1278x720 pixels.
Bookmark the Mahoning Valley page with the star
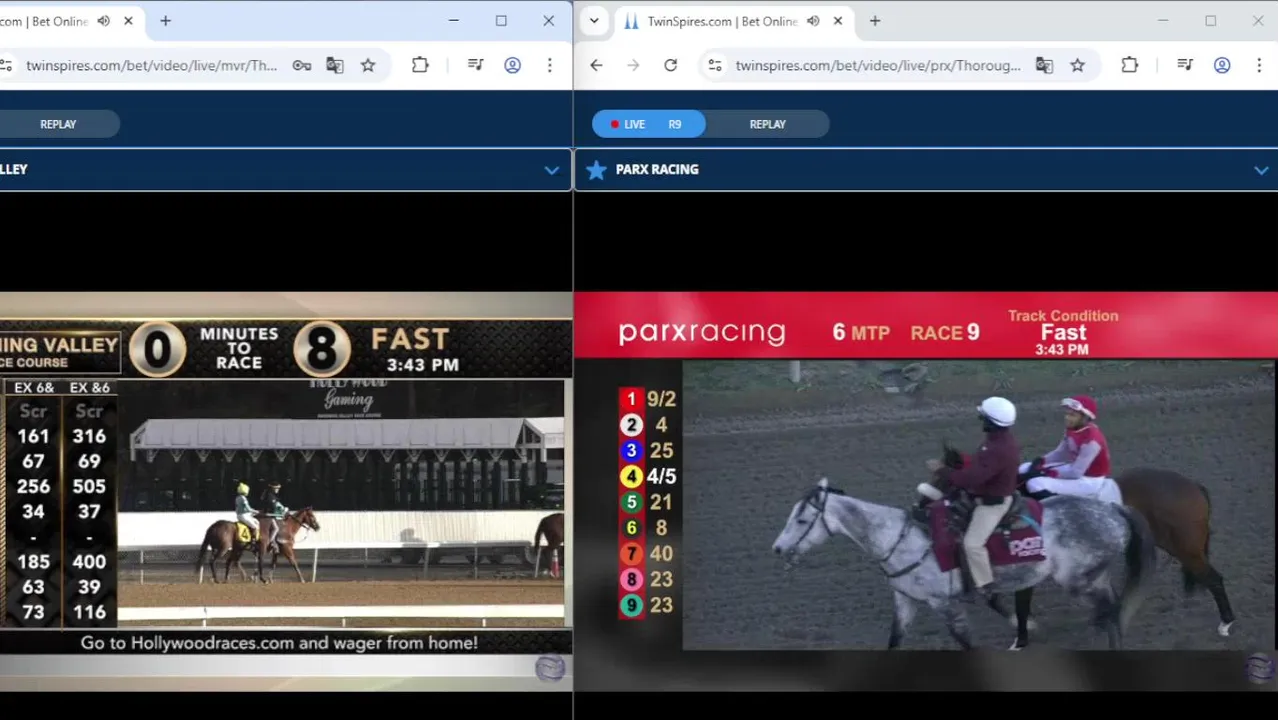tap(368, 65)
